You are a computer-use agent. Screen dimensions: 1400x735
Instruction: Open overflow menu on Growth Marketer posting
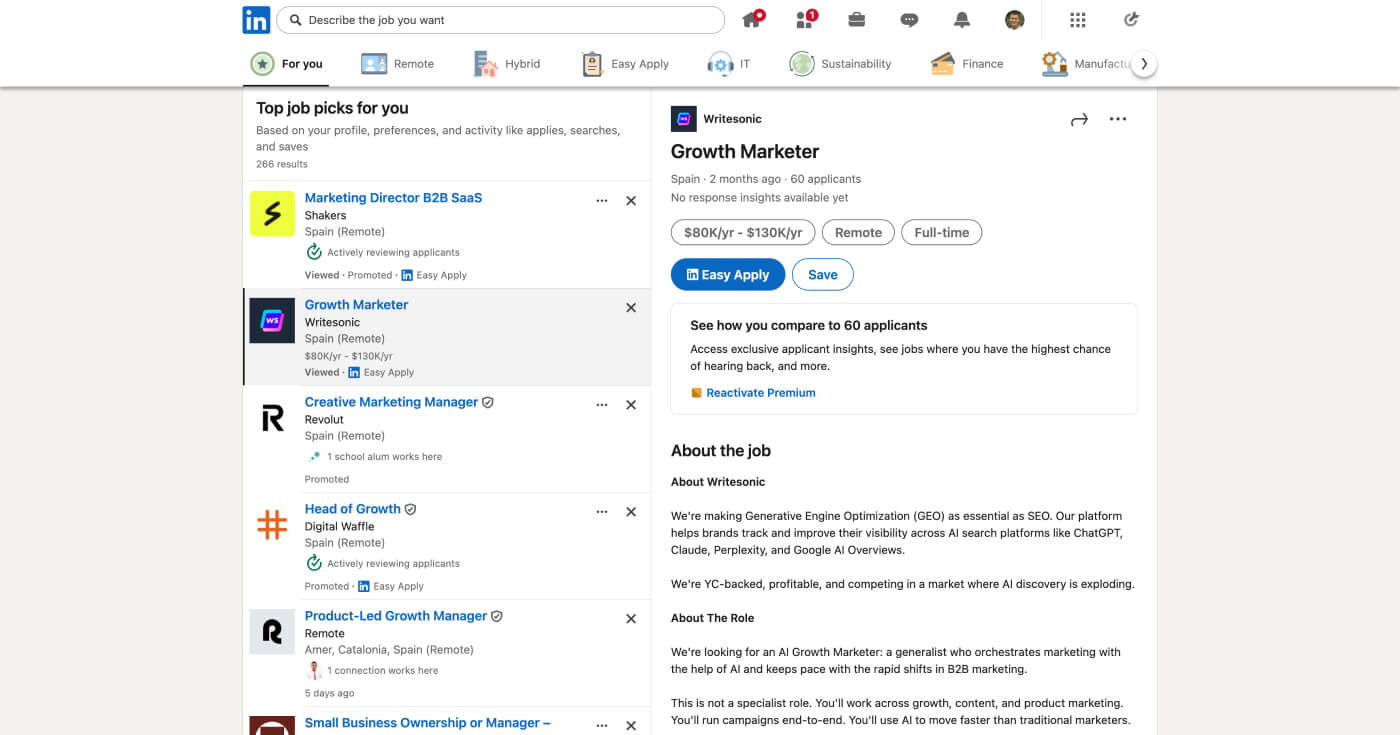click(x=1118, y=118)
